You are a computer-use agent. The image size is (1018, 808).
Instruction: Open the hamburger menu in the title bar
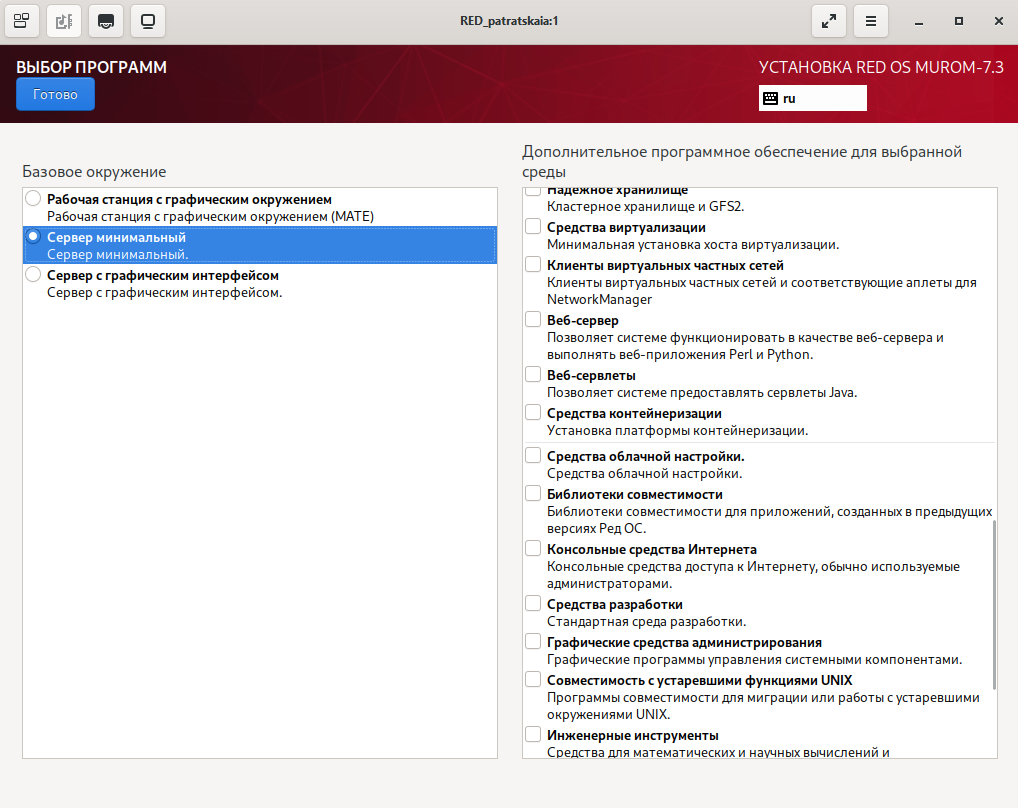[x=871, y=21]
